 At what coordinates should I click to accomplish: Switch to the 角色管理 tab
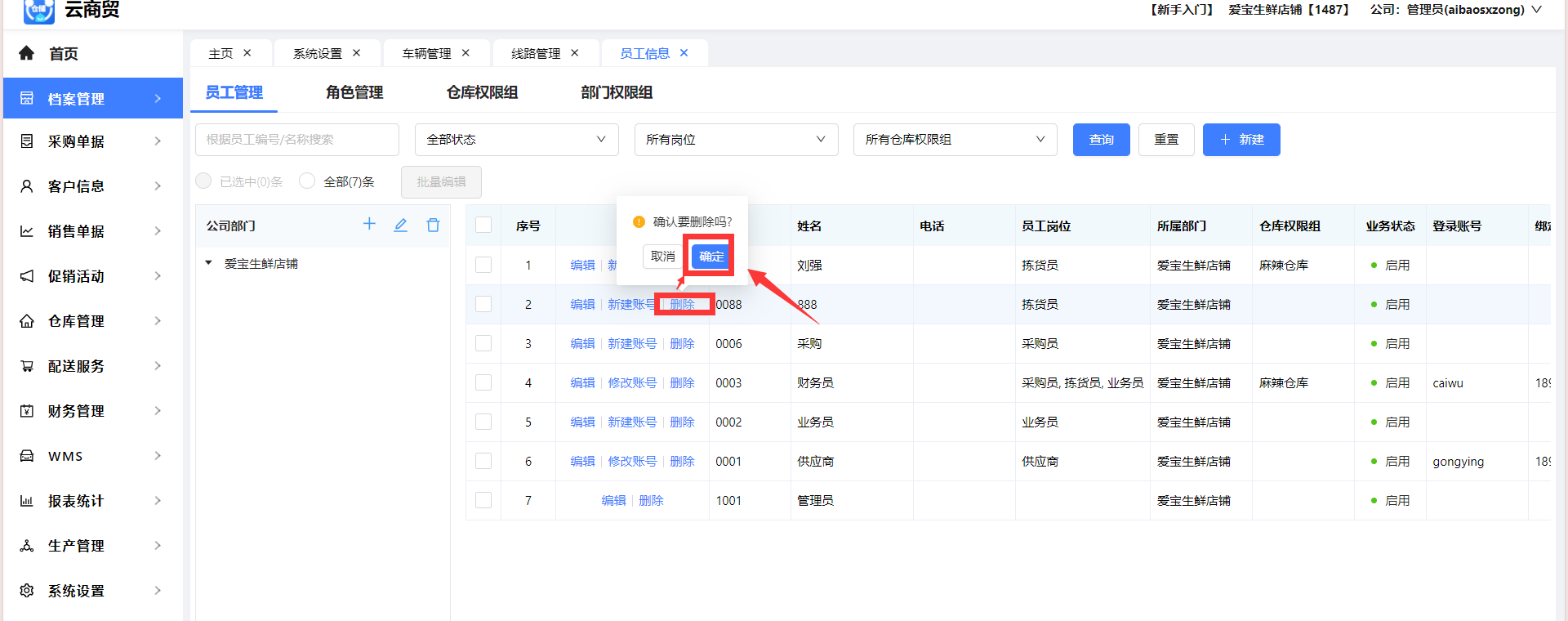(354, 92)
